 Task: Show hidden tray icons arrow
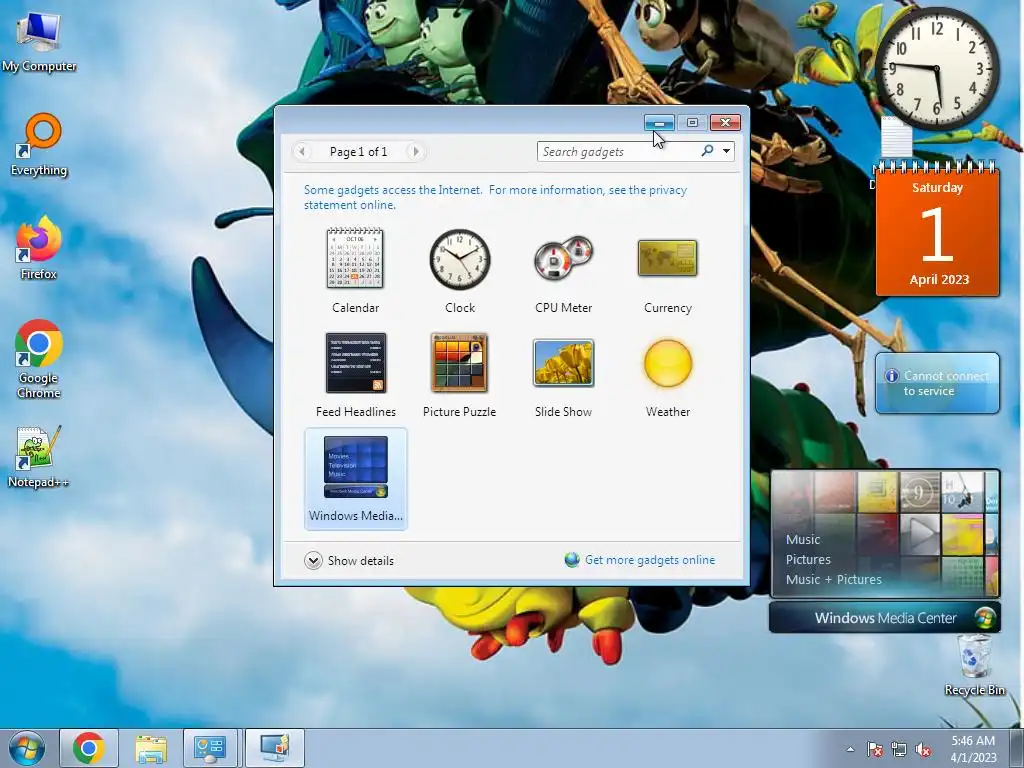tap(850, 749)
